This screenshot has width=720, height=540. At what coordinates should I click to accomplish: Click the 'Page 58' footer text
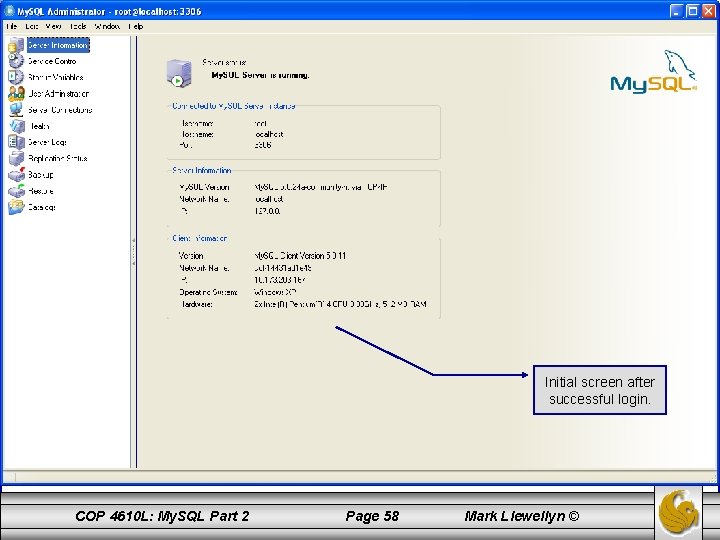pos(372,516)
